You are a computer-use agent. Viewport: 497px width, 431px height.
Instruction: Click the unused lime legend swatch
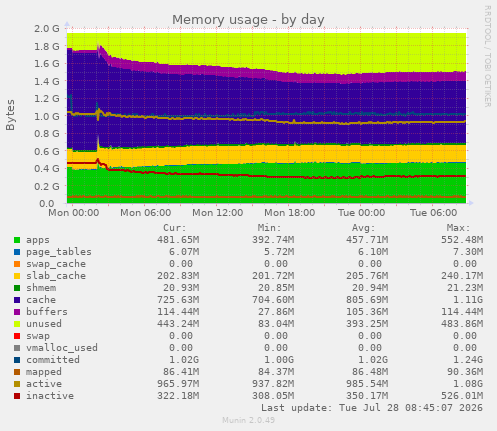coord(17,324)
